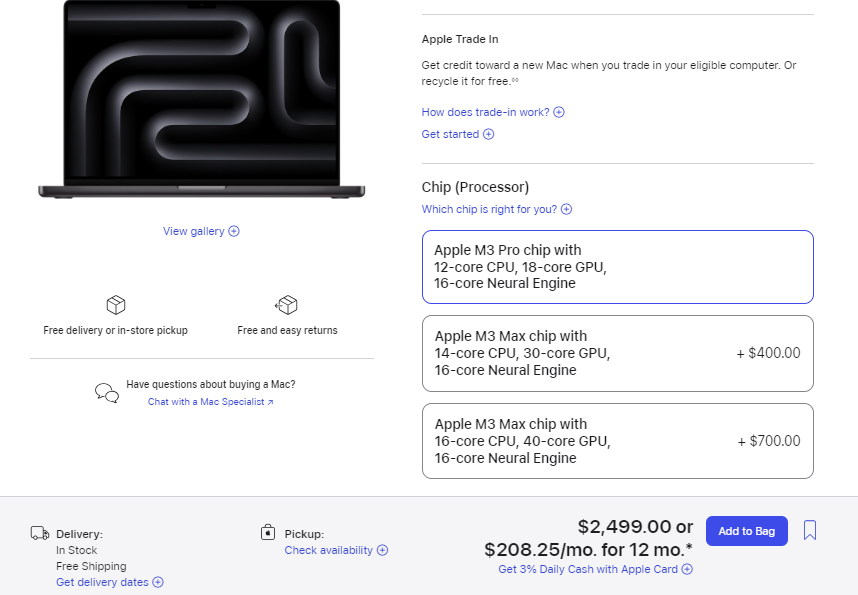Click plus icon beside Check availability
The image size is (858, 595).
382,550
